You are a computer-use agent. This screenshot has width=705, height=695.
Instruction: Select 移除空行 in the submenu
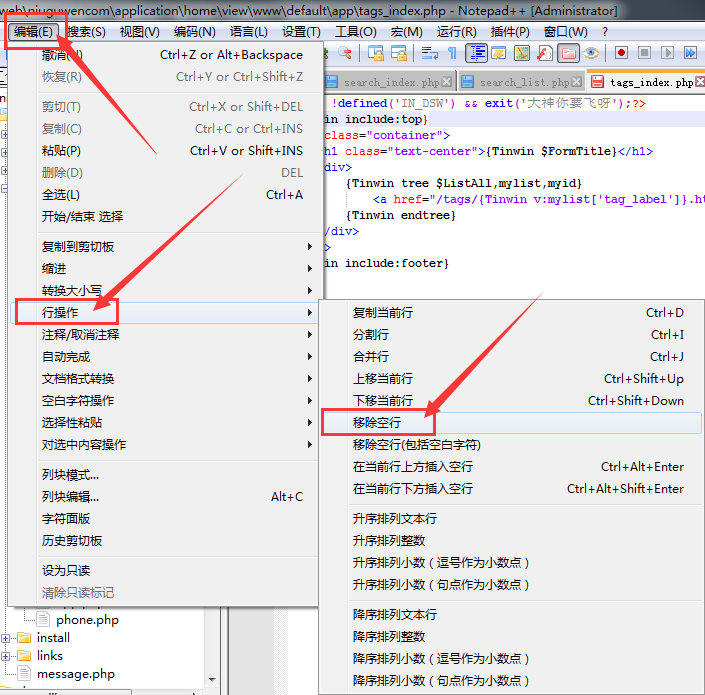tap(512, 423)
